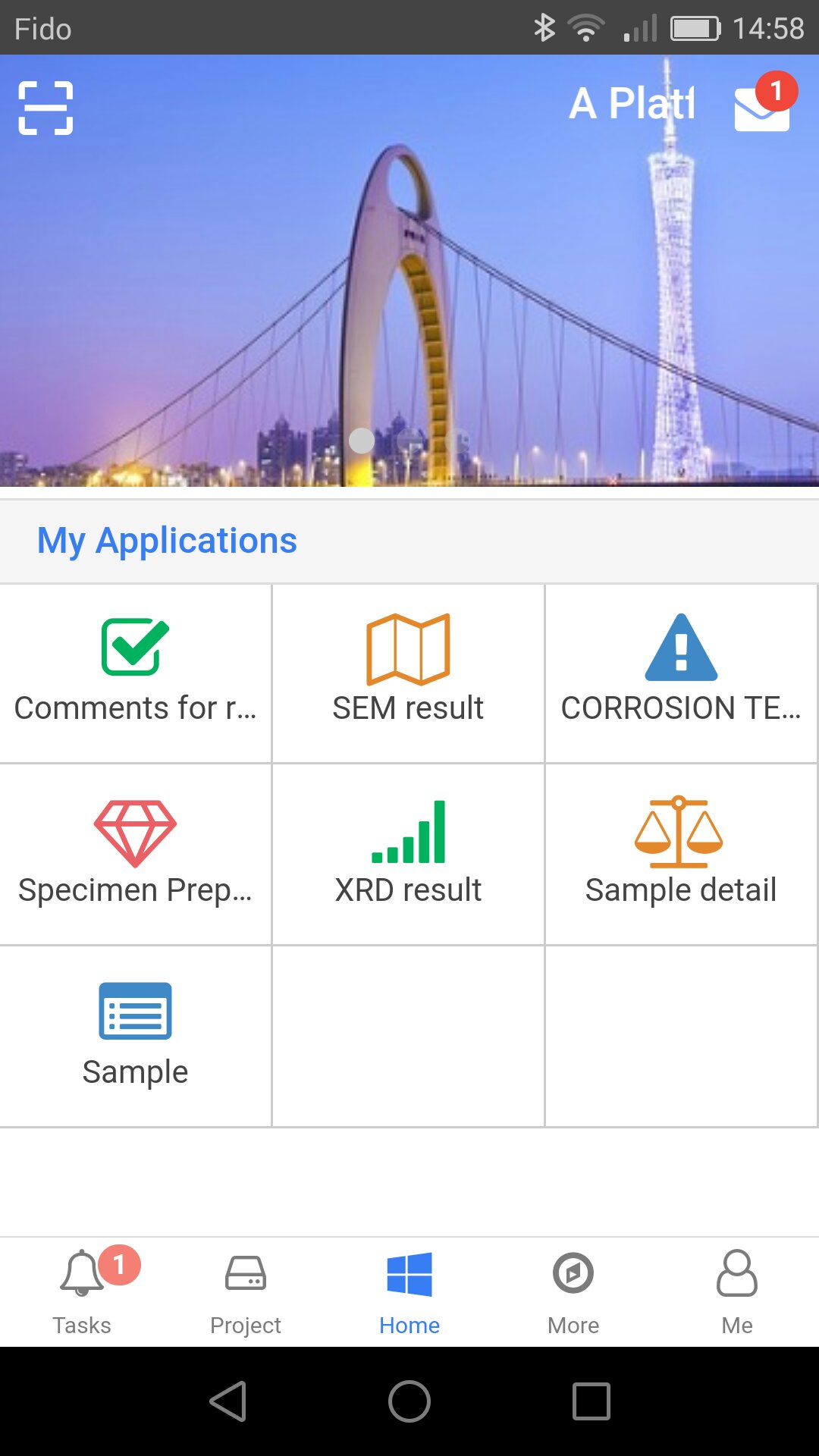Open the SEM result app
The image size is (819, 1456).
408,673
